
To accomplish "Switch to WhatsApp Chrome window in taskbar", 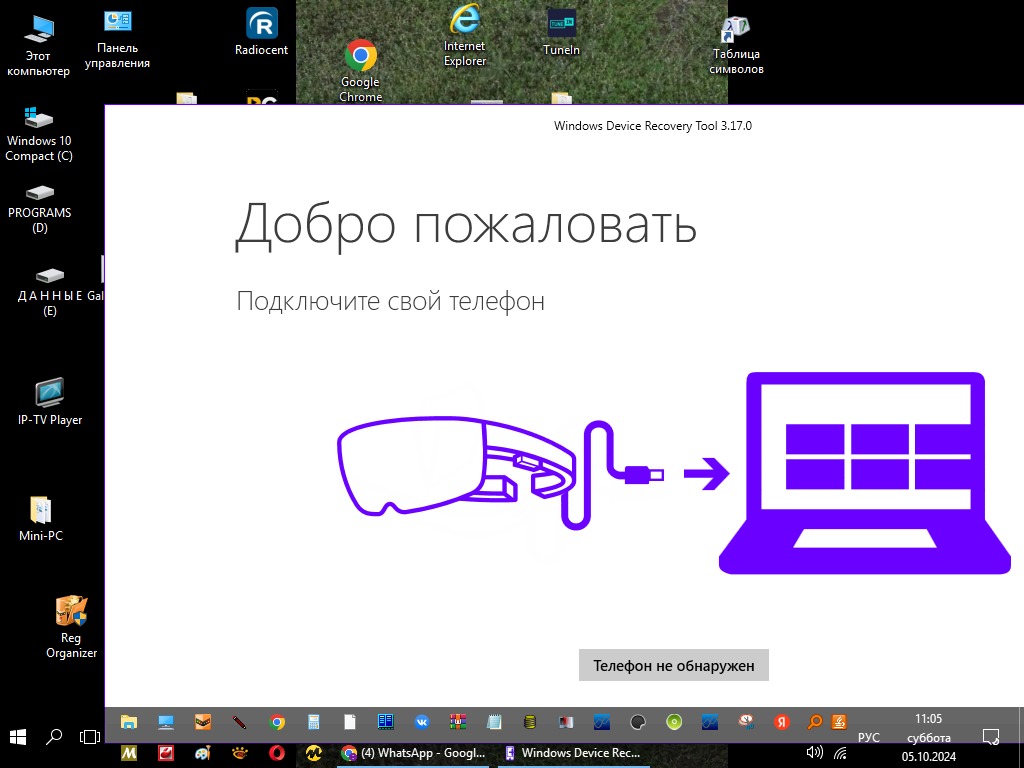I will pos(413,753).
